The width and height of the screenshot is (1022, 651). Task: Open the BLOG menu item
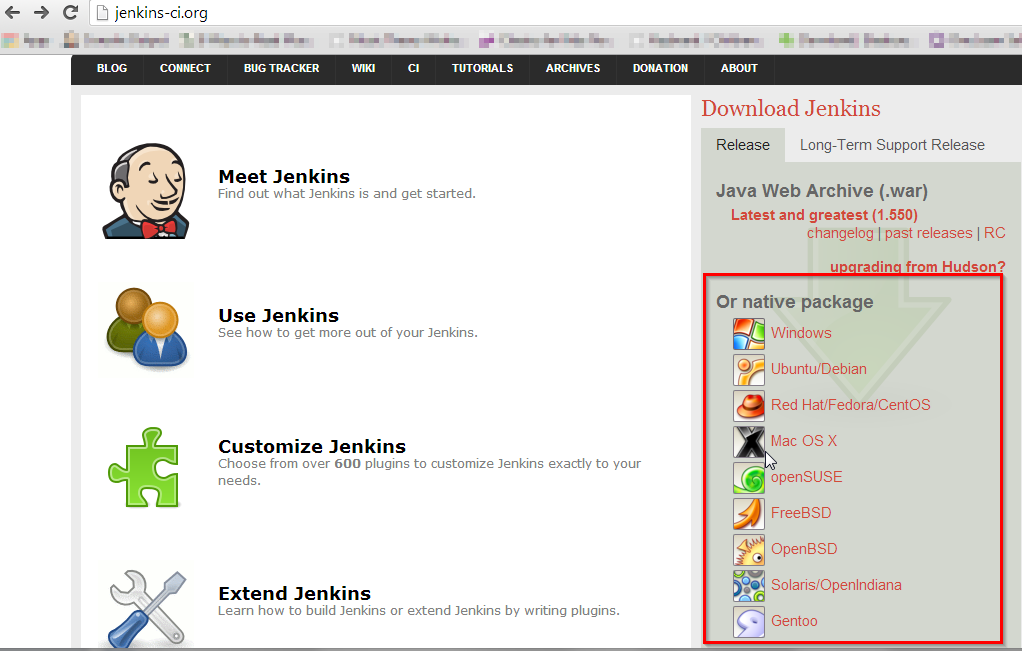click(x=112, y=68)
